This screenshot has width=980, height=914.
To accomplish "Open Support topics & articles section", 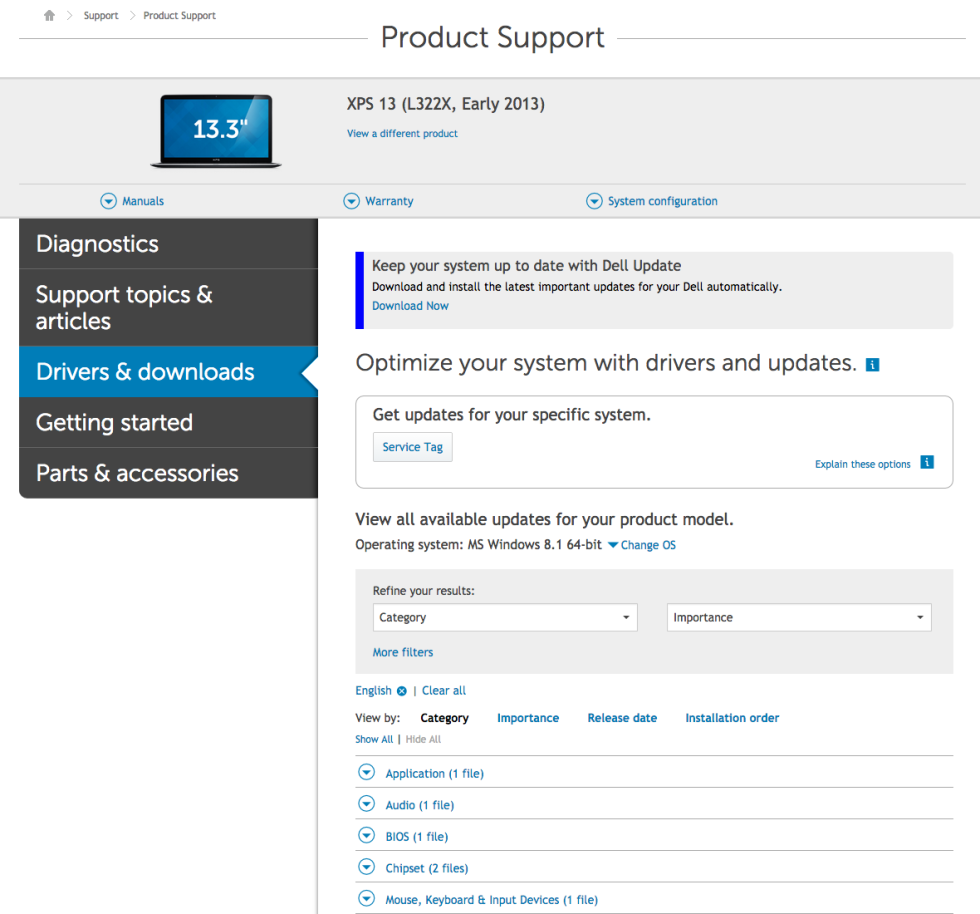I will [169, 308].
